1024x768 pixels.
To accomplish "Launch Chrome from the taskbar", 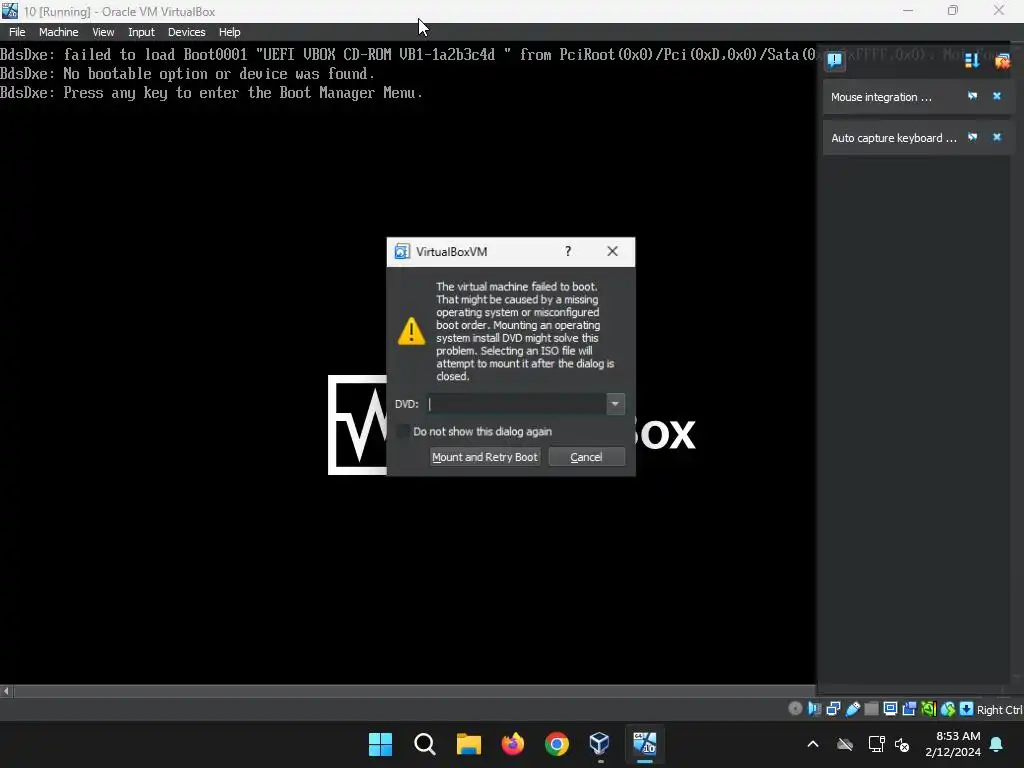I will [x=556, y=744].
